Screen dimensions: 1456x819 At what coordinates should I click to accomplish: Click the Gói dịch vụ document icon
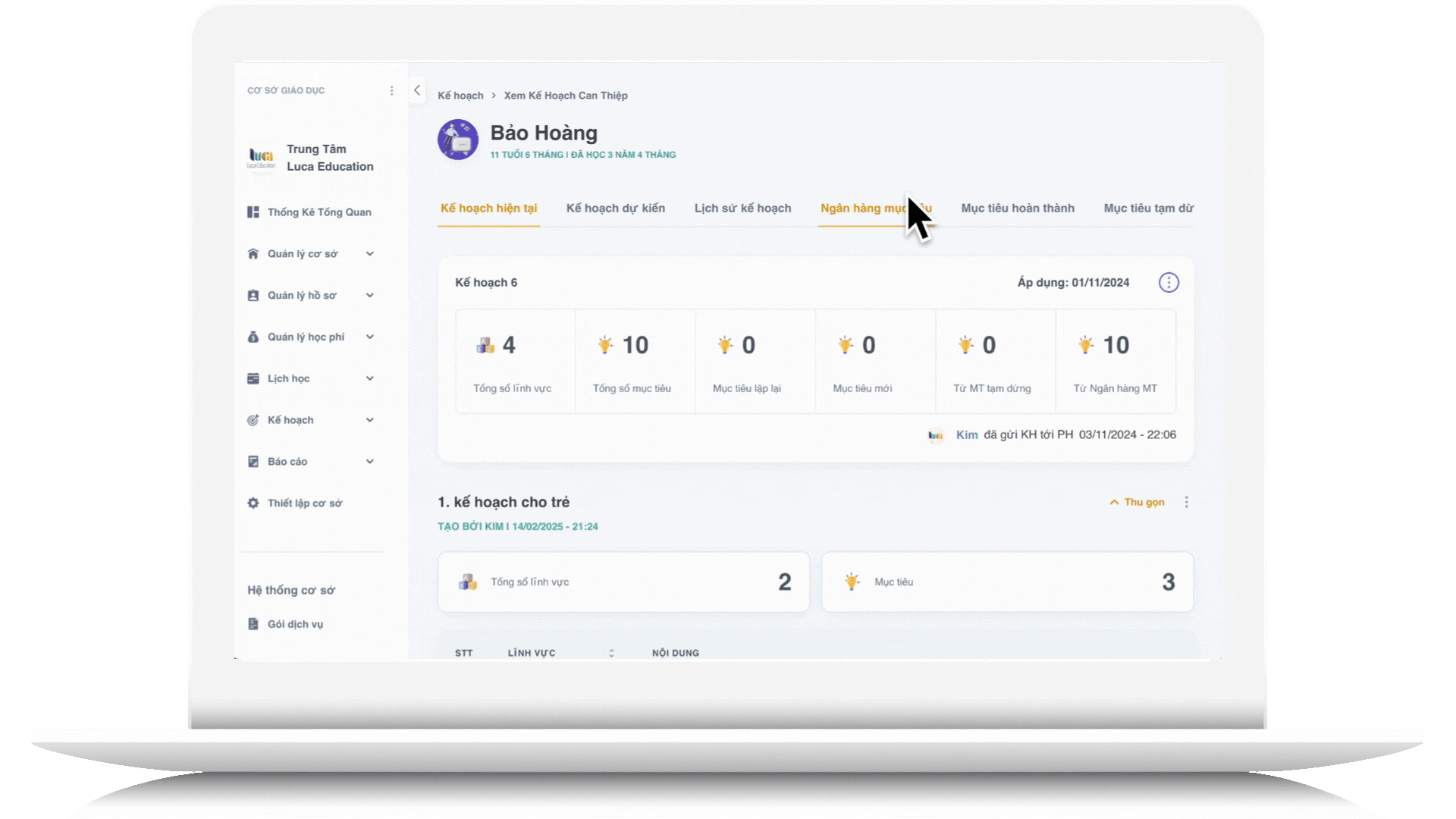[253, 624]
